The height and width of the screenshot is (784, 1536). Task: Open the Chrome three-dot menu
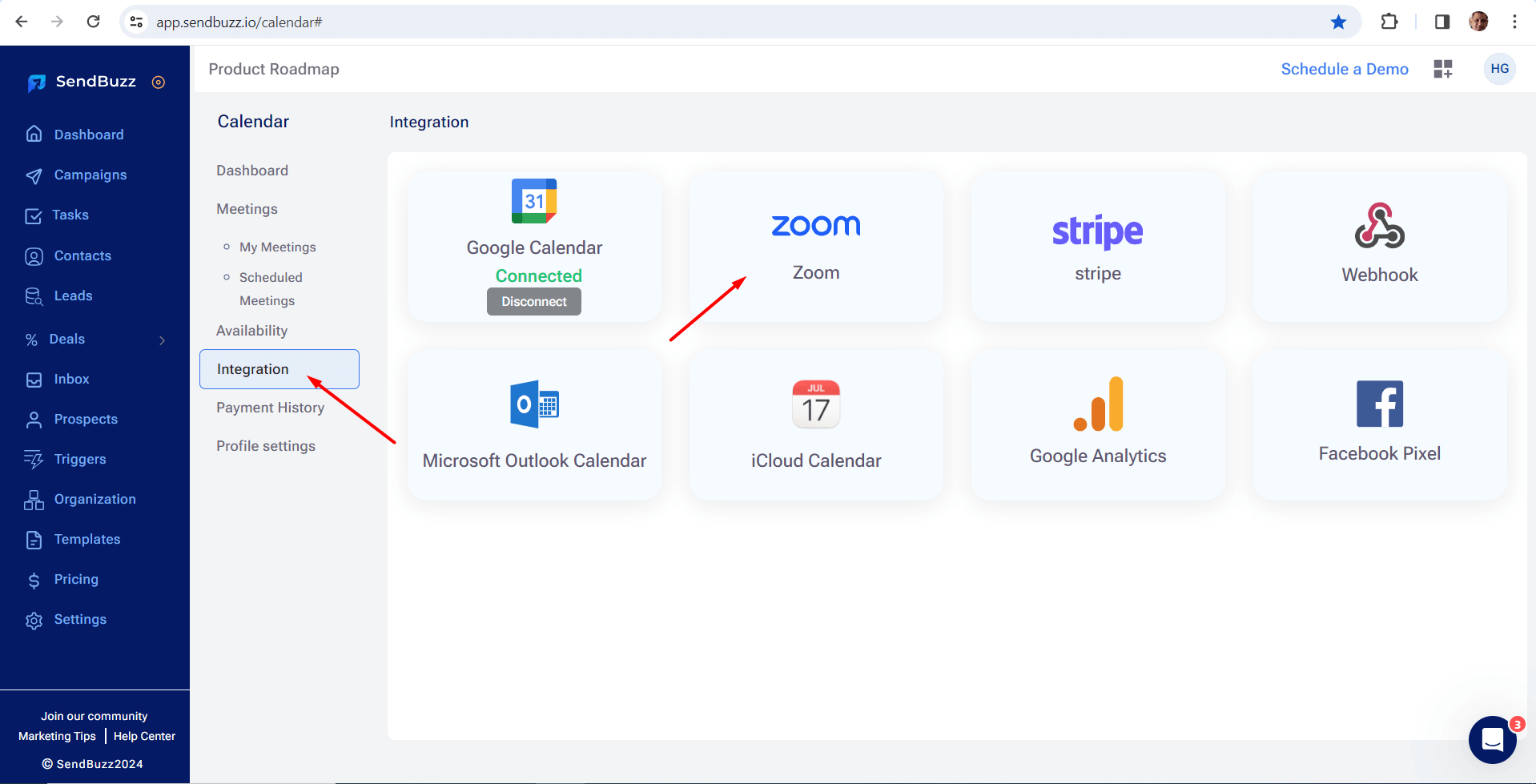(1514, 22)
